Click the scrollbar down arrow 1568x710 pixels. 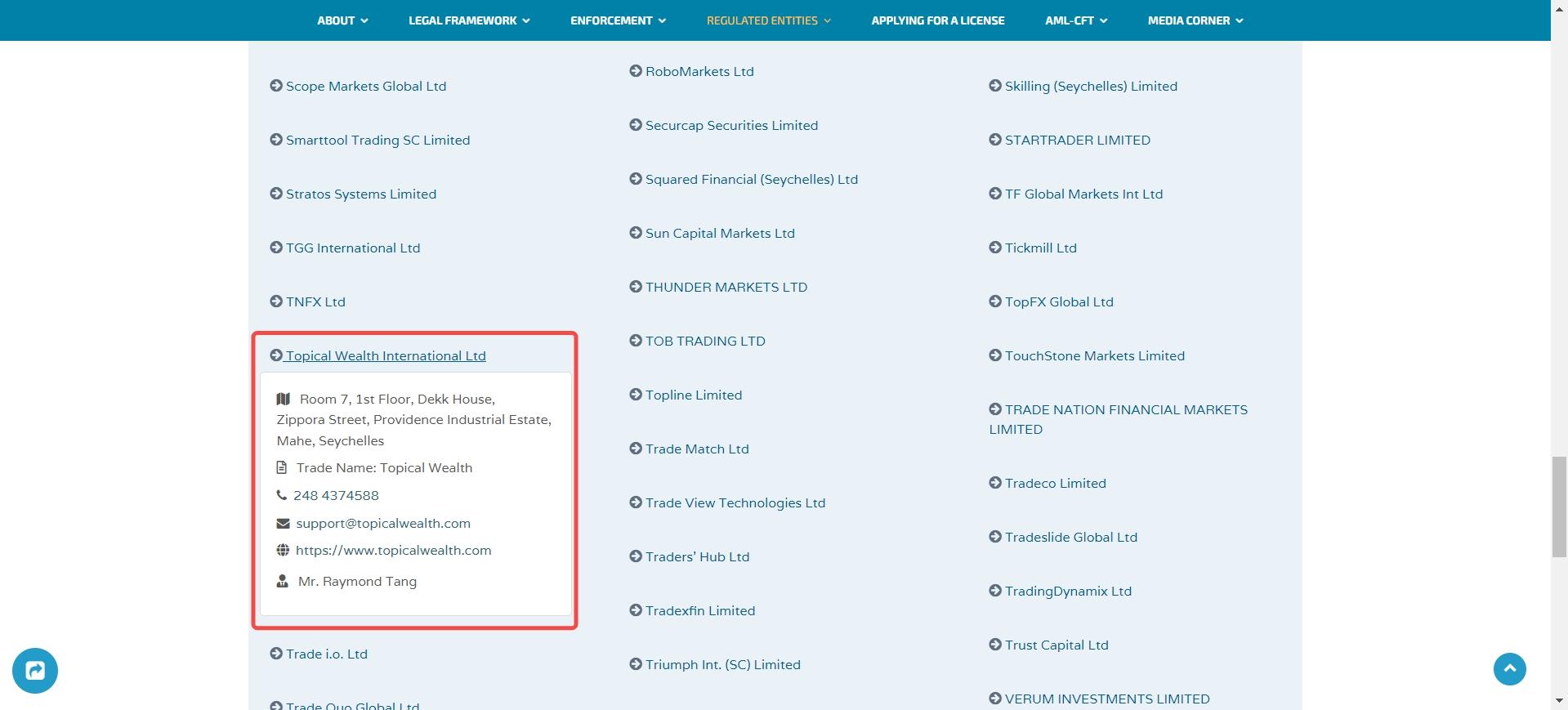[1559, 701]
